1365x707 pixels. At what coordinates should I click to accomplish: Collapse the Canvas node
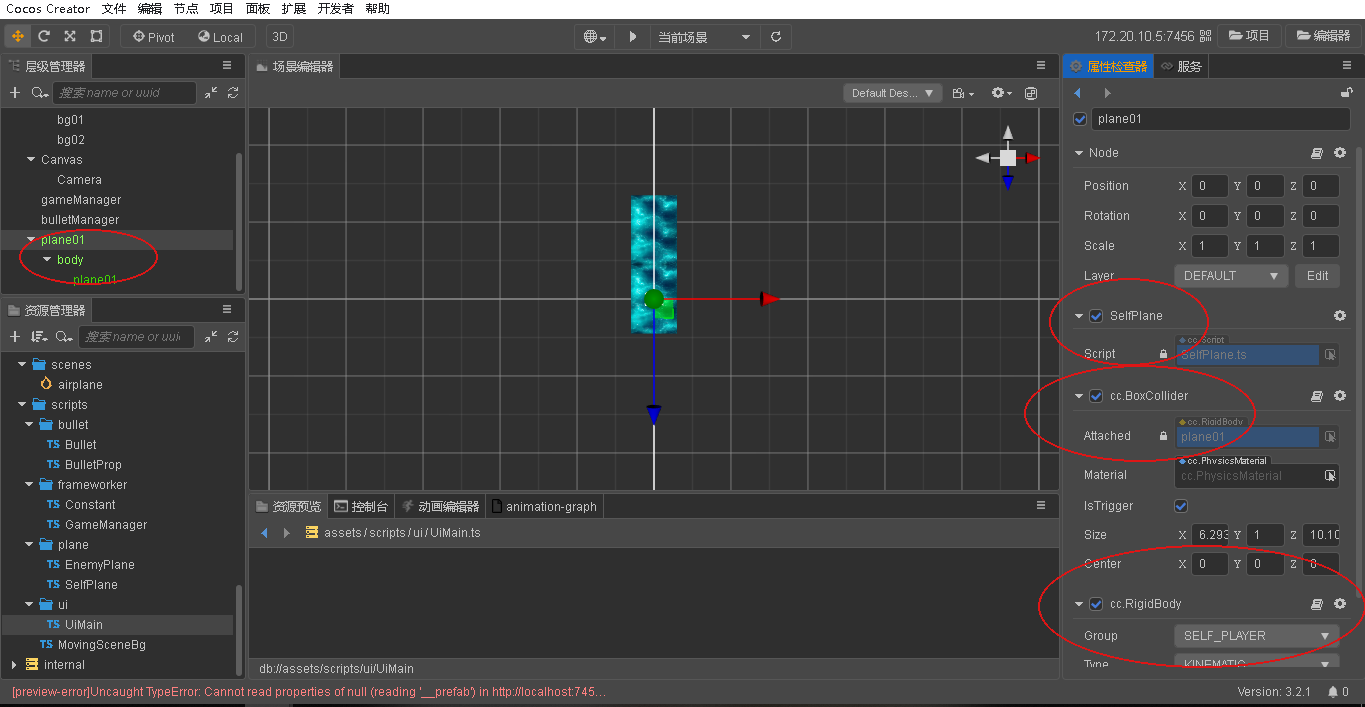[31, 160]
